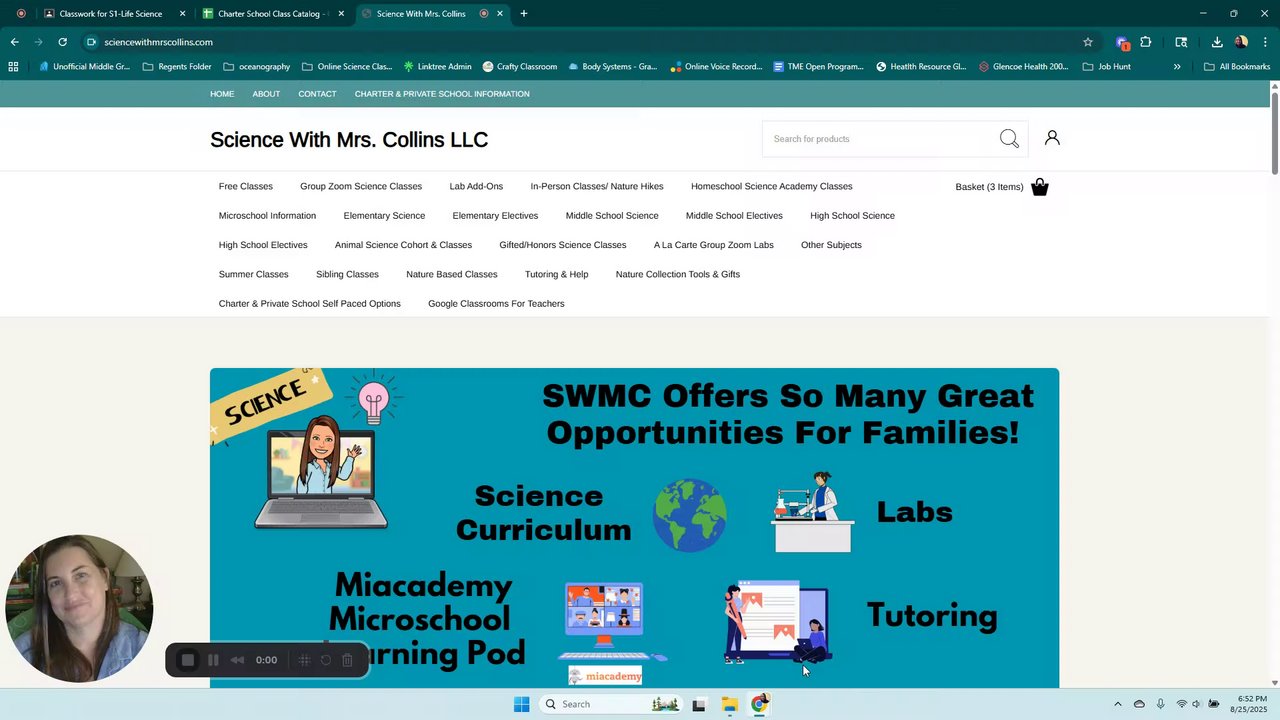
Task: Click the Windows taskbar Search box
Action: (x=610, y=704)
